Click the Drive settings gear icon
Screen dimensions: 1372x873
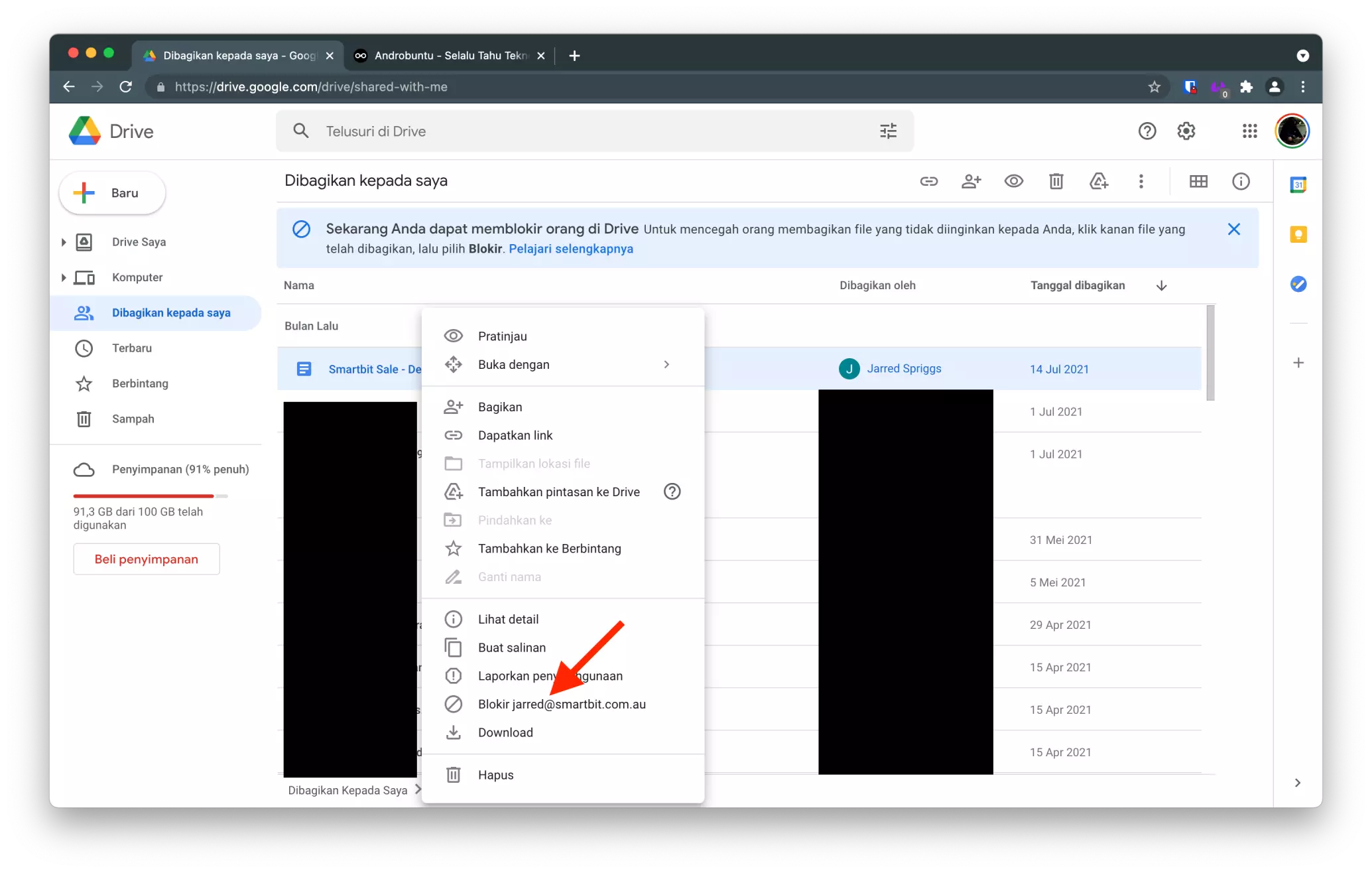click(x=1187, y=131)
